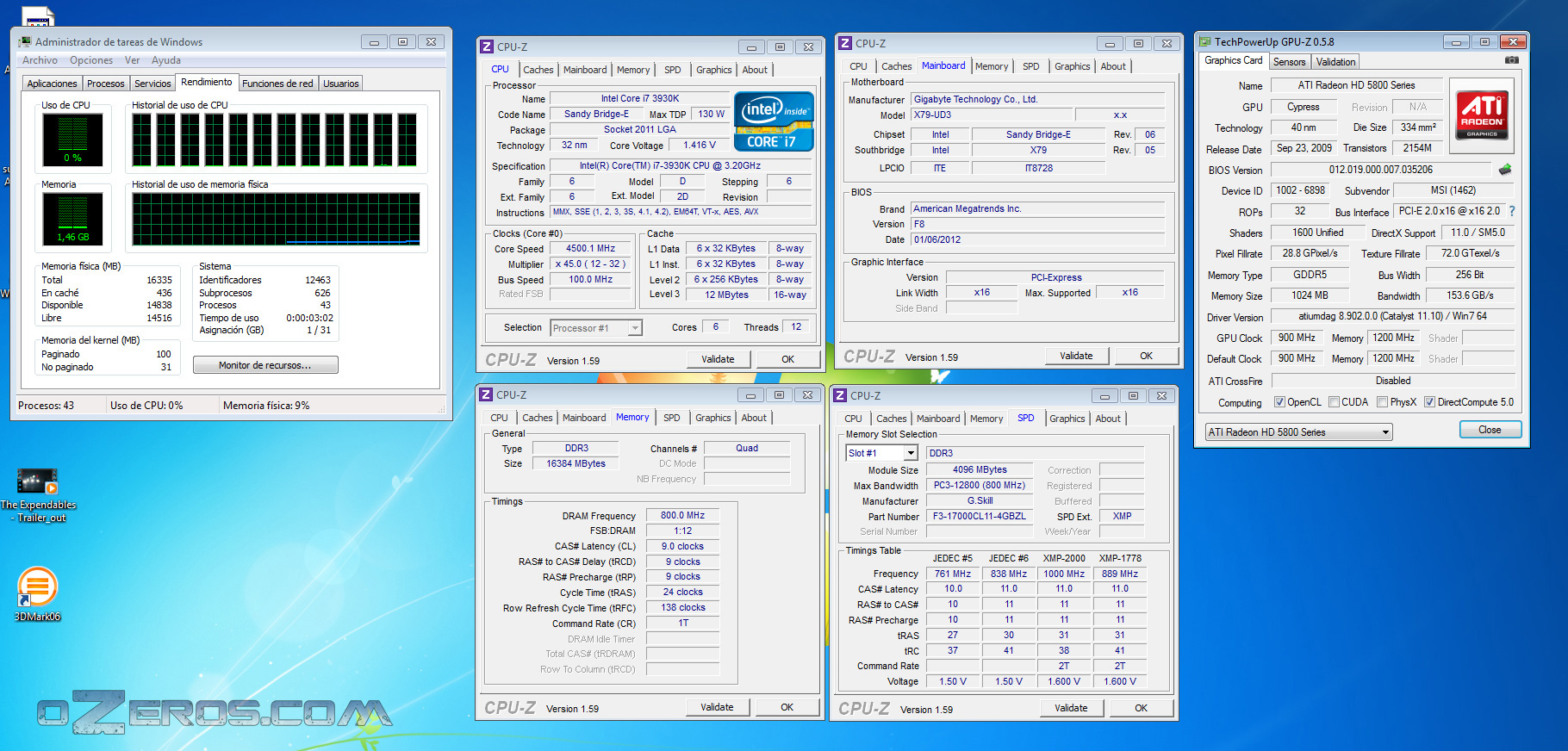Open the Archivo menu in Task Manager
Viewport: 1568px width, 751px height.
click(x=40, y=60)
